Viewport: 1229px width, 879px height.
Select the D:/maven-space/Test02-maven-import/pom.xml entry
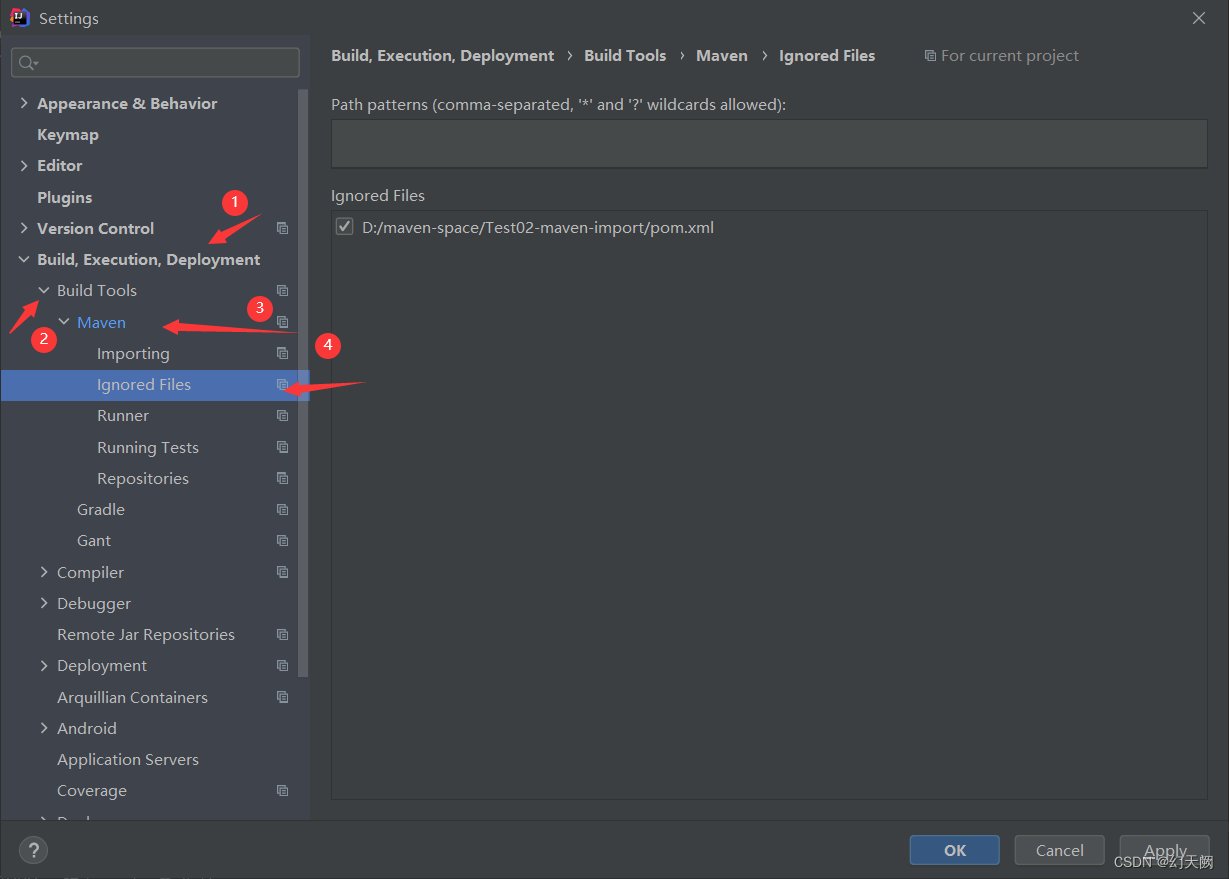point(538,227)
